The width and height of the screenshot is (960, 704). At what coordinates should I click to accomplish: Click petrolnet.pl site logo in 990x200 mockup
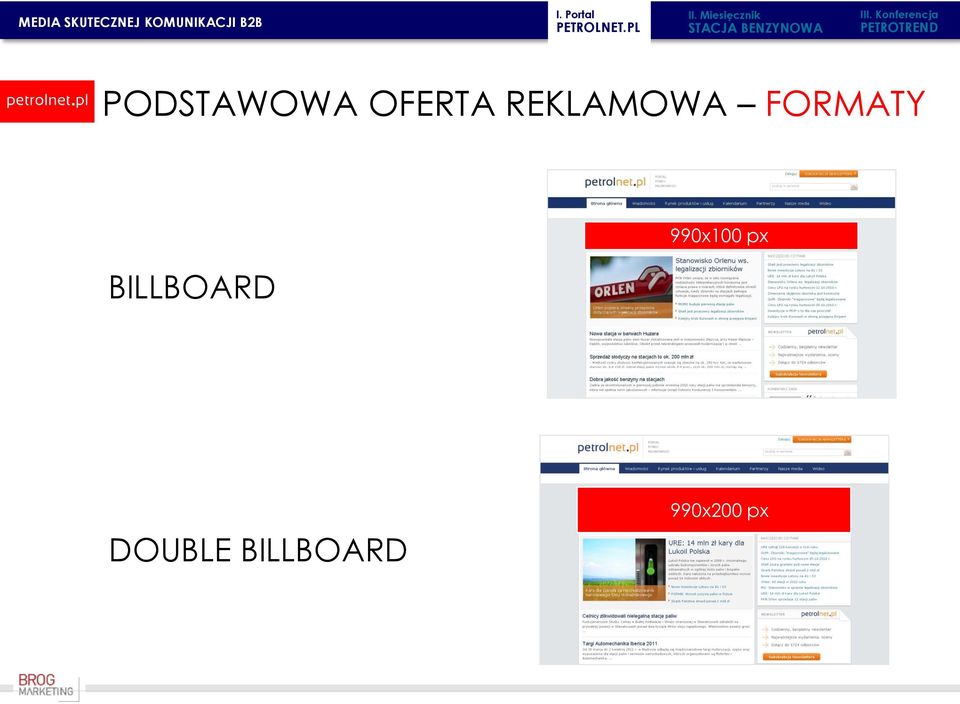(x=607, y=447)
